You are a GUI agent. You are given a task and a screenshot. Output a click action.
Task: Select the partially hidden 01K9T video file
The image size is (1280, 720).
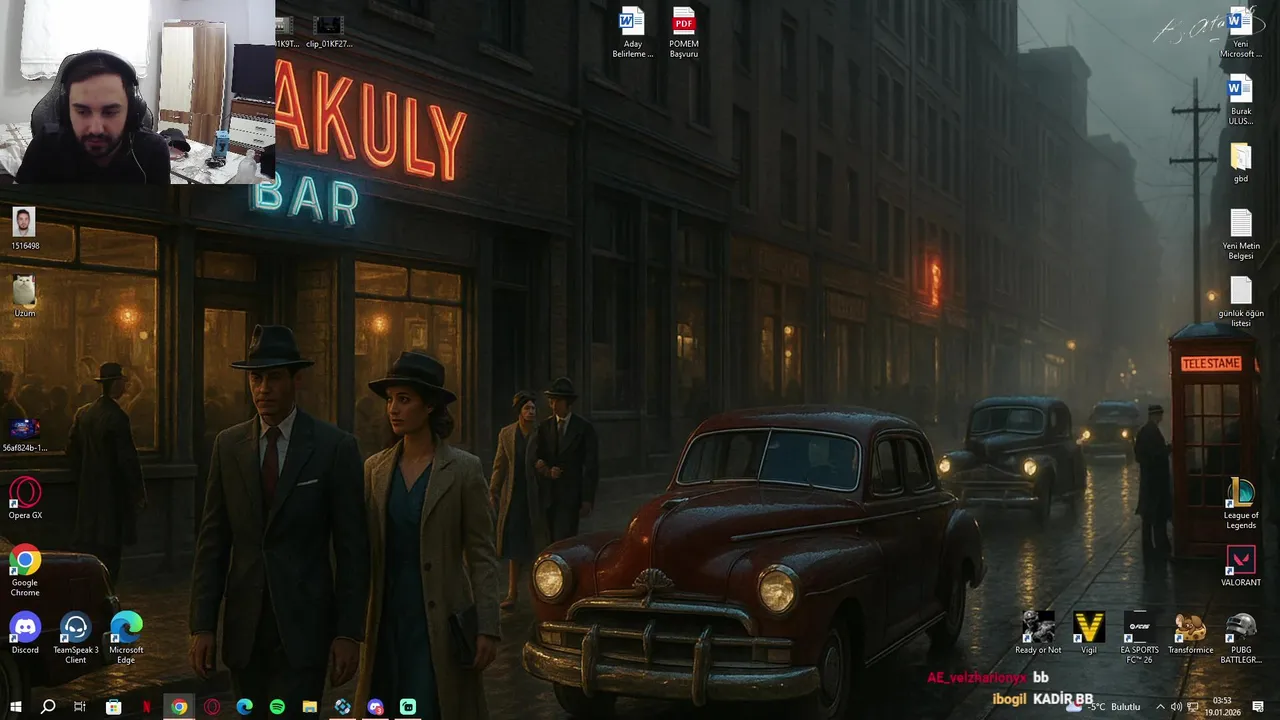click(x=286, y=32)
